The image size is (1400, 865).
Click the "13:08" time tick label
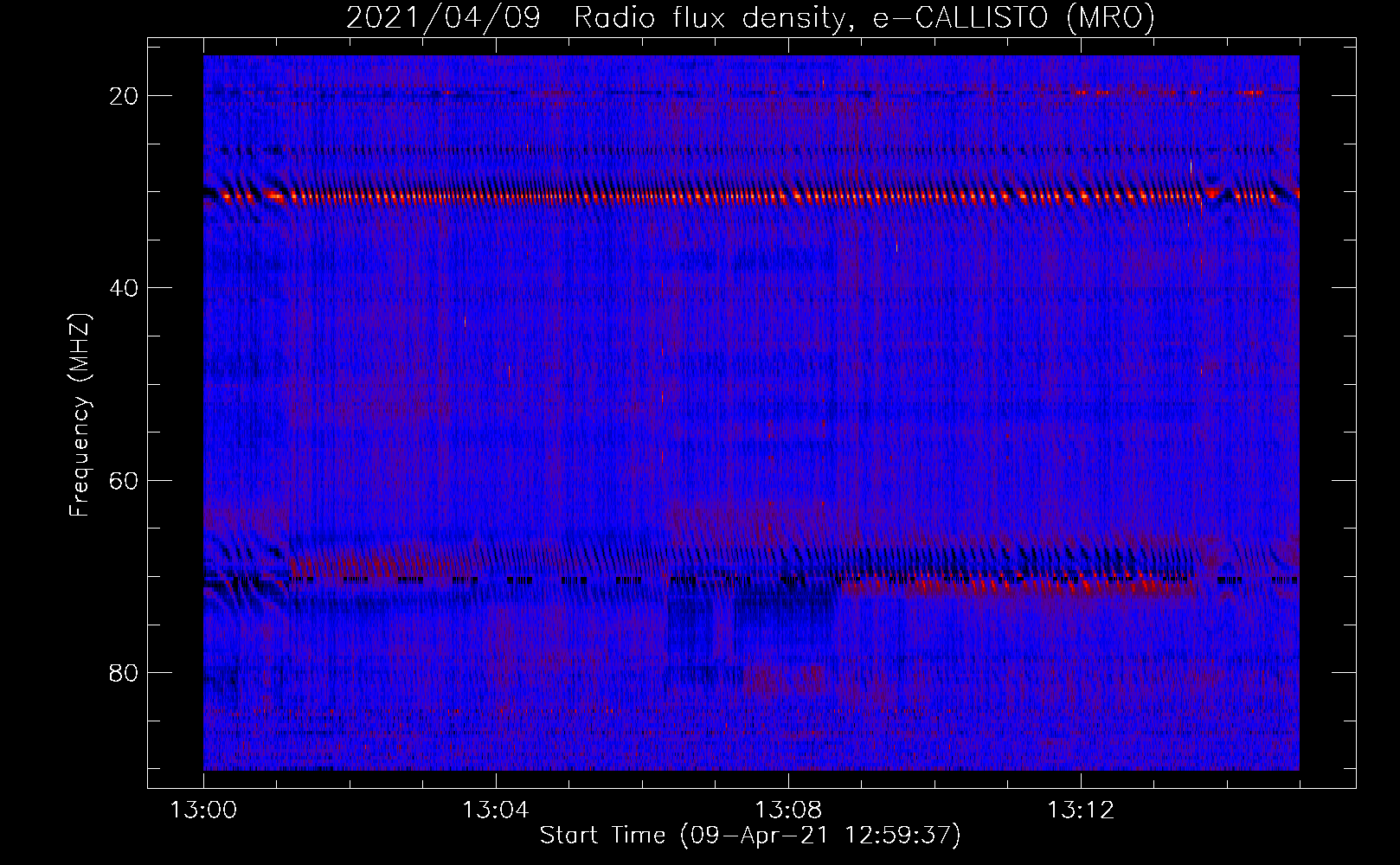tap(788, 811)
